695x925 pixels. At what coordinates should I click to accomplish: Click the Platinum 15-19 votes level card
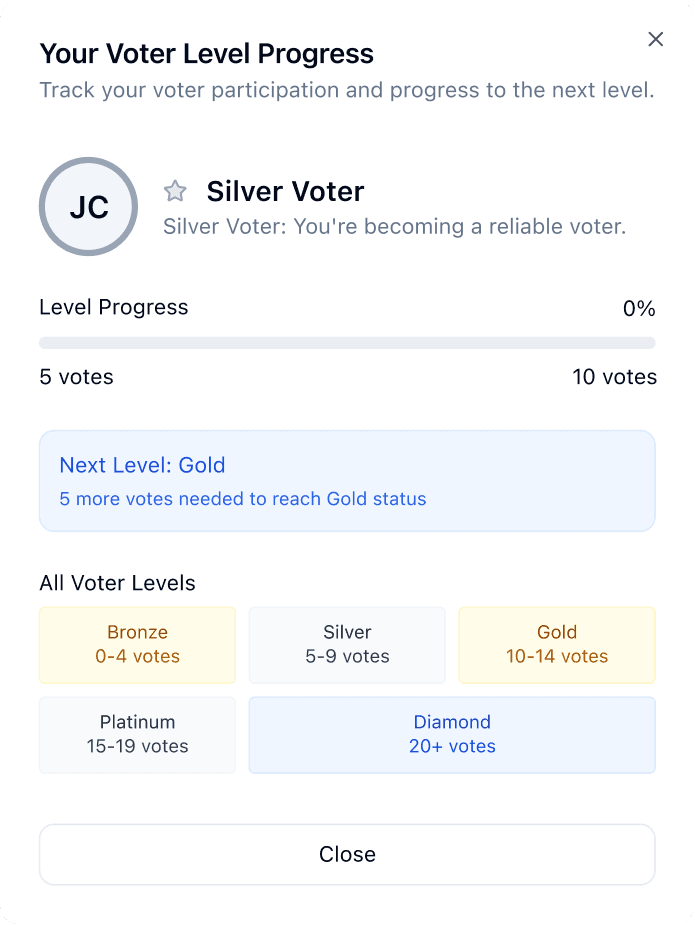point(138,735)
